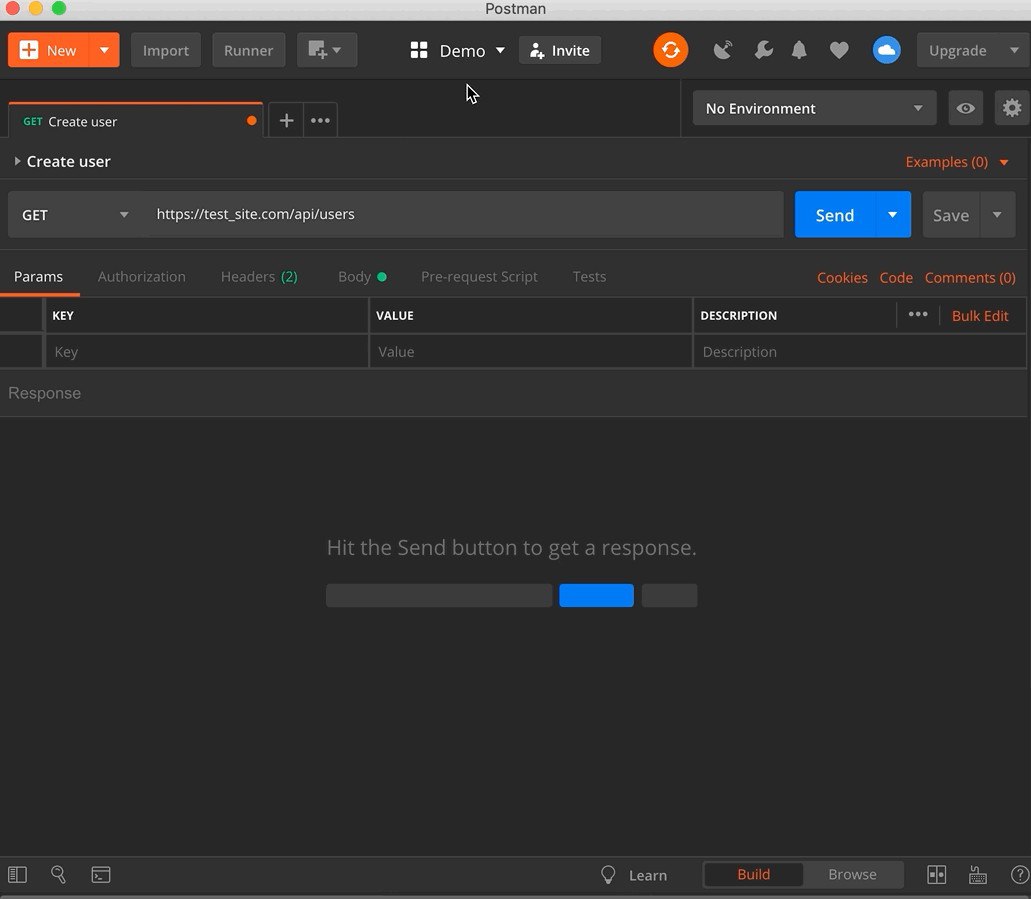The height and width of the screenshot is (899, 1031).
Task: Open the Code link
Action: click(896, 278)
